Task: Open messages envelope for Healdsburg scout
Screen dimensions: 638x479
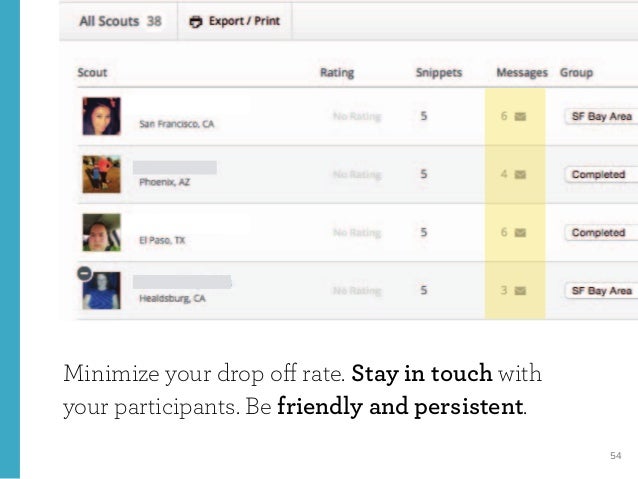Action: click(520, 291)
